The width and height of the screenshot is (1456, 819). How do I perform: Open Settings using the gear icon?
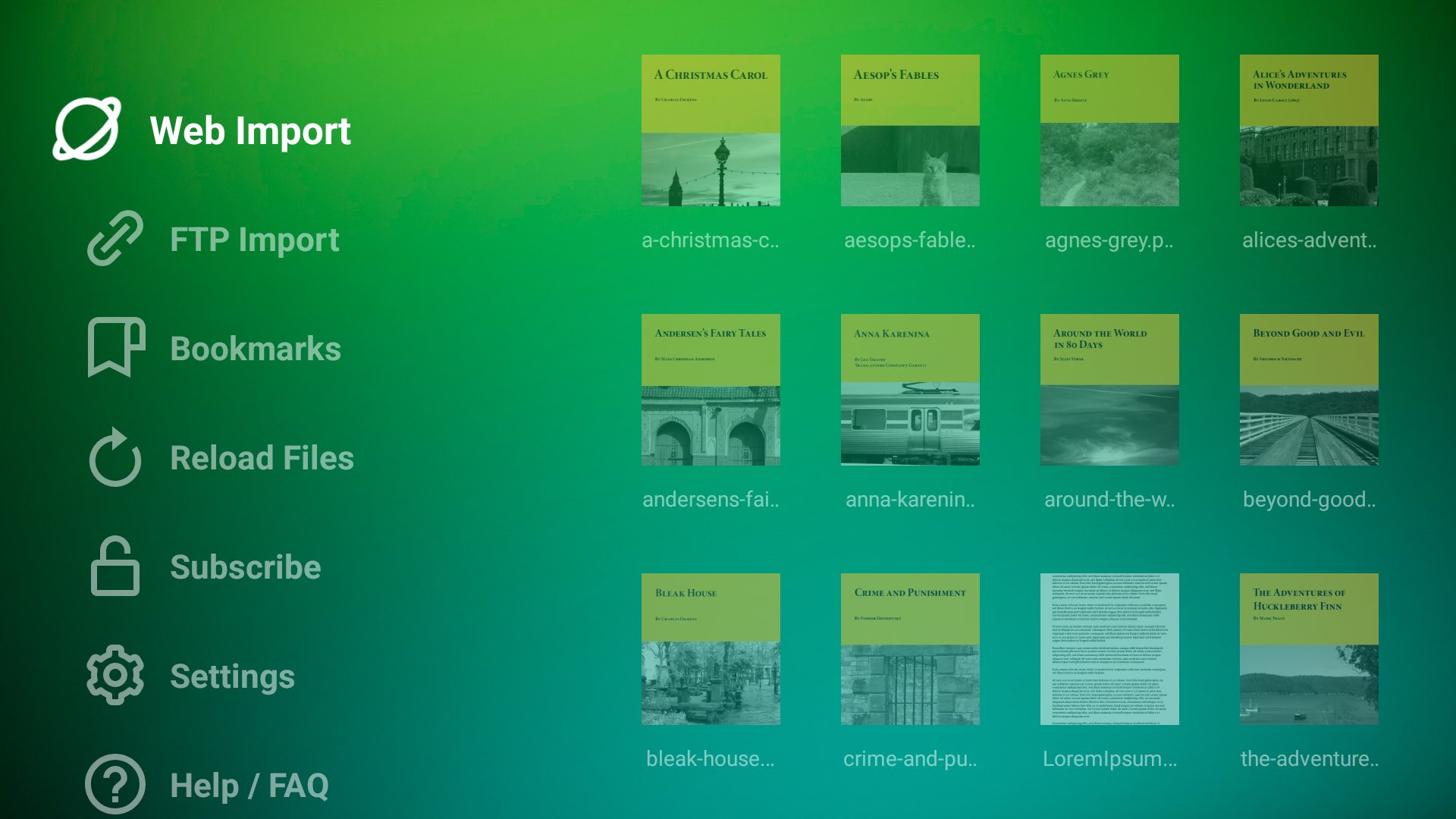point(115,676)
